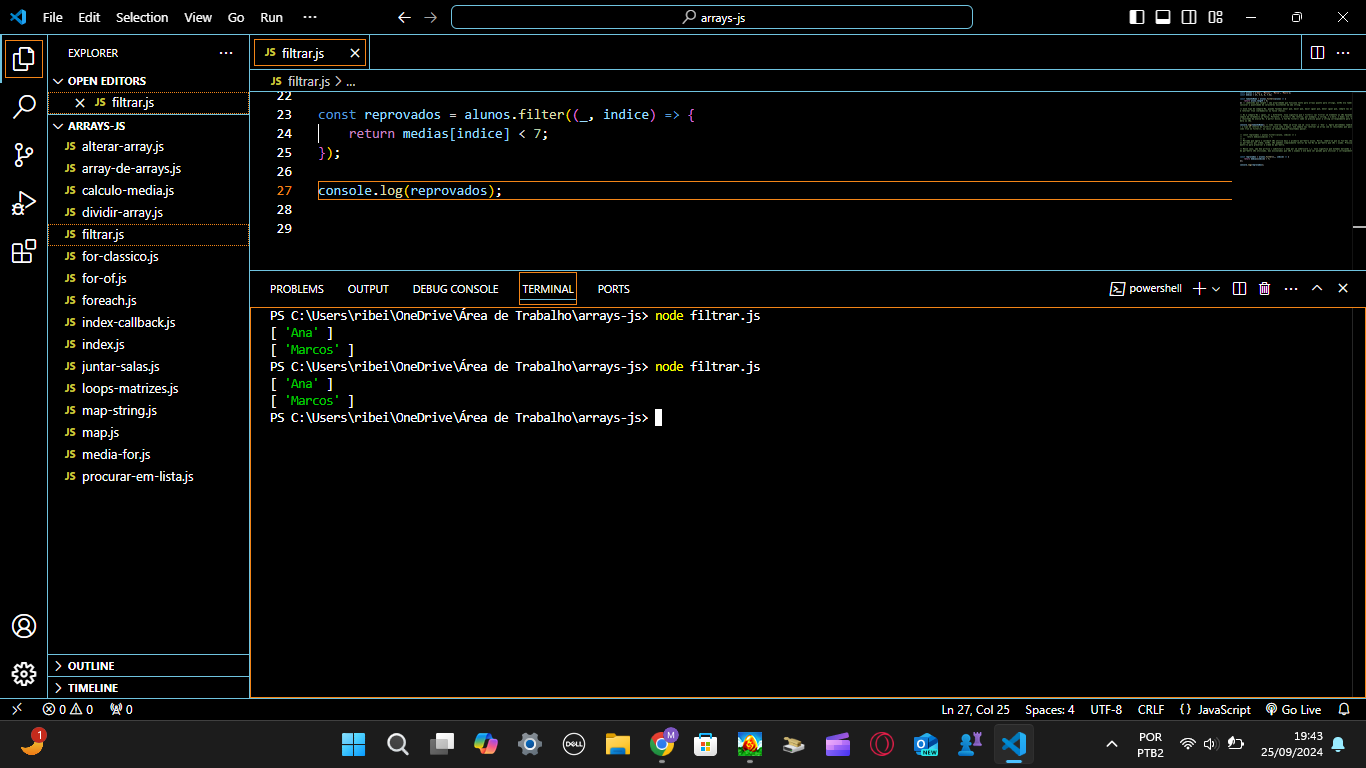The image size is (1366, 768).
Task: Close the filtrar.js editor tab
Action: point(355,53)
